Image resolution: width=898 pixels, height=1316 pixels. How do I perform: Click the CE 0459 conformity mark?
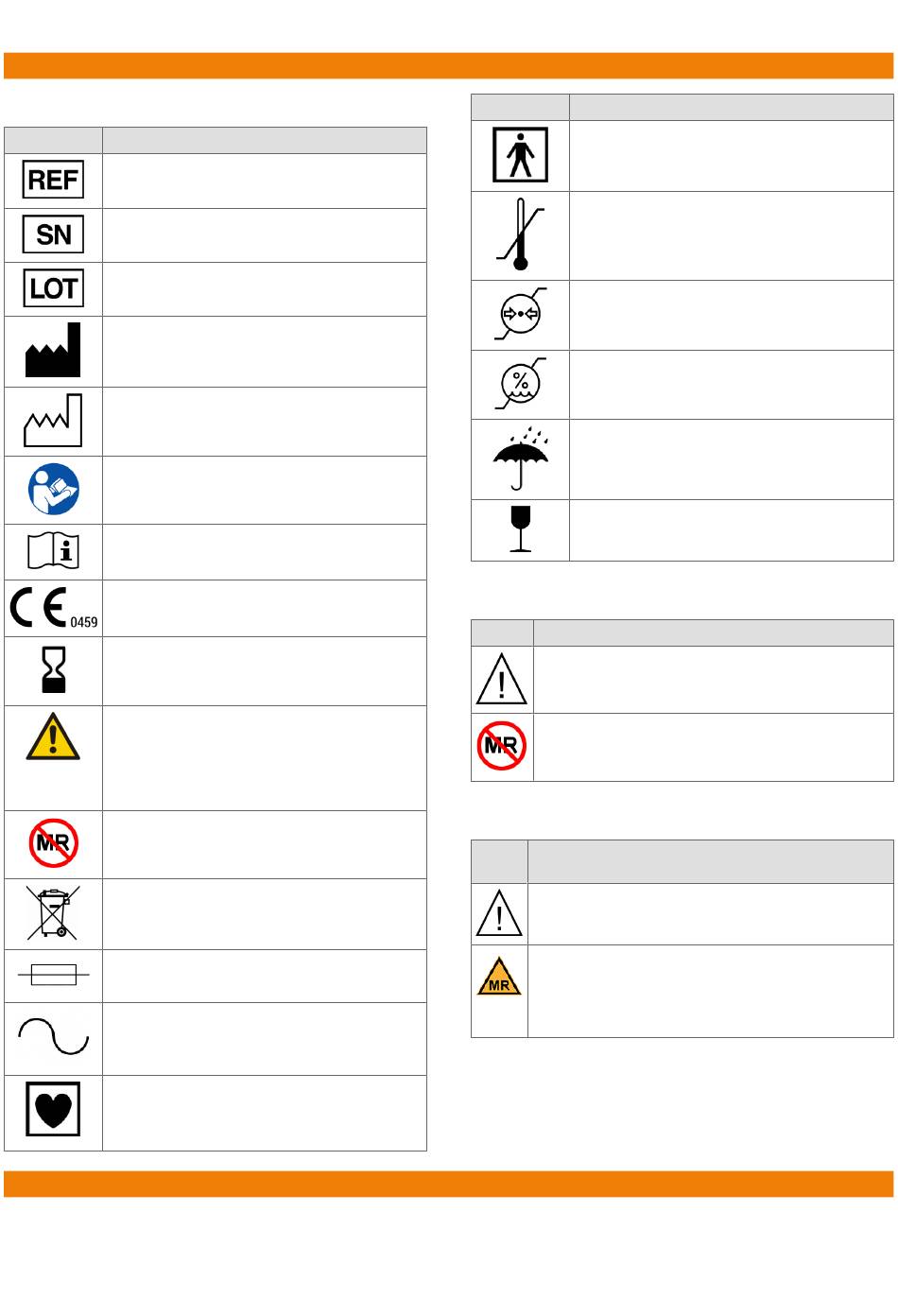click(53, 608)
